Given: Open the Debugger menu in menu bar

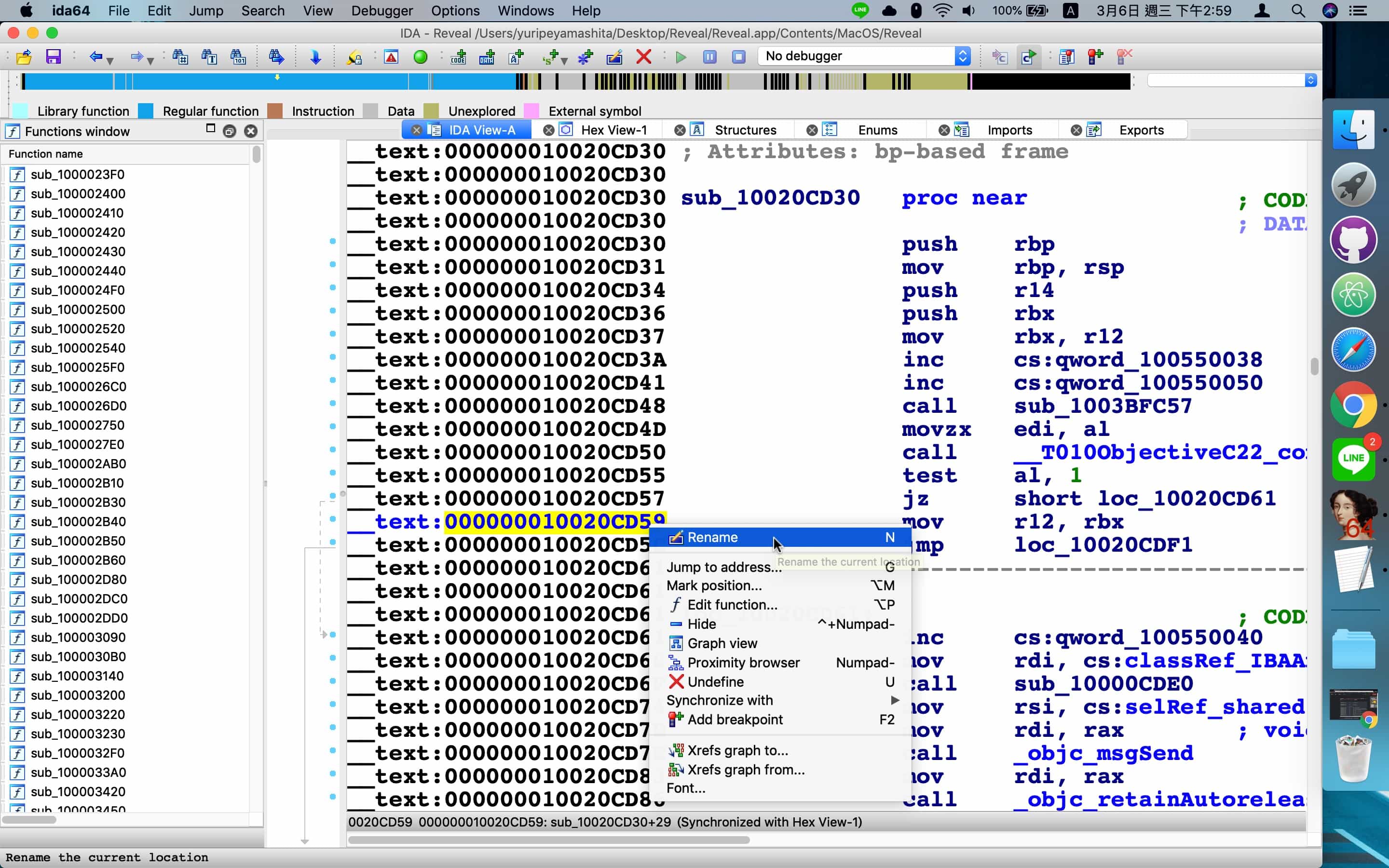Looking at the screenshot, I should pyautogui.click(x=381, y=10).
